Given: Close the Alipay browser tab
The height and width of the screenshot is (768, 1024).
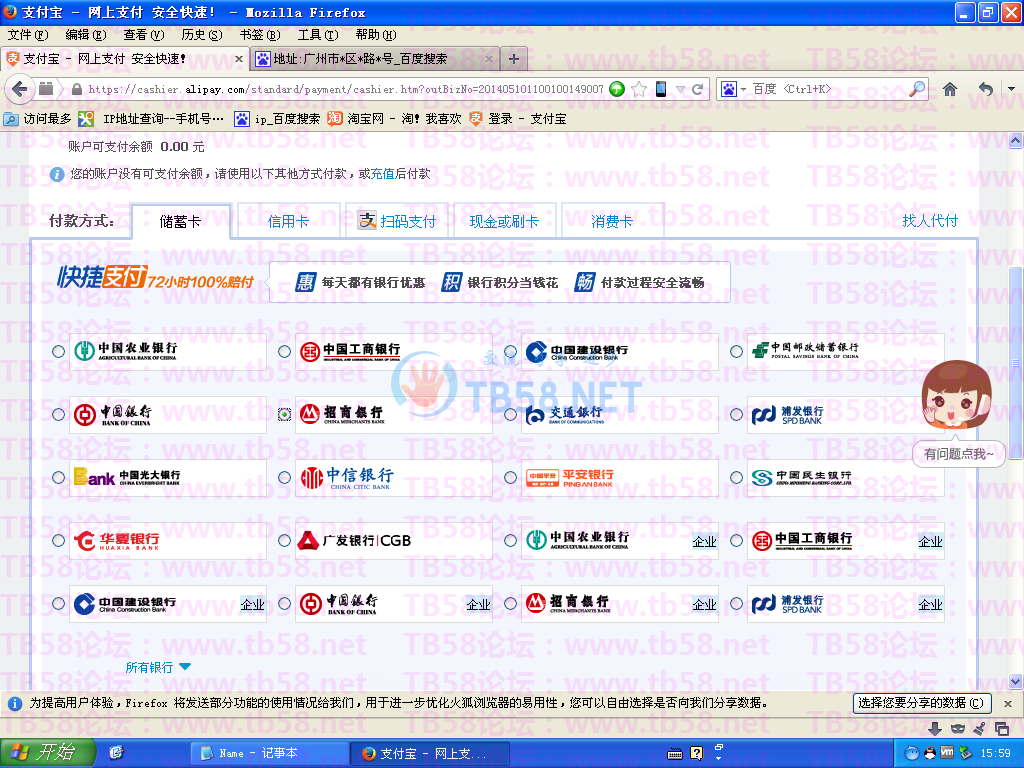Looking at the screenshot, I should [238, 59].
